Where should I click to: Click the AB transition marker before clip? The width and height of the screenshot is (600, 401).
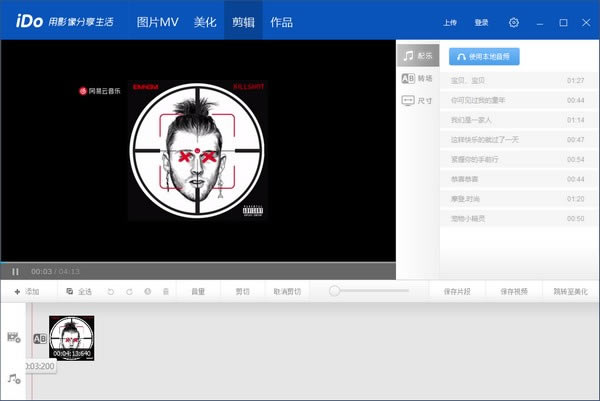pyautogui.click(x=41, y=338)
